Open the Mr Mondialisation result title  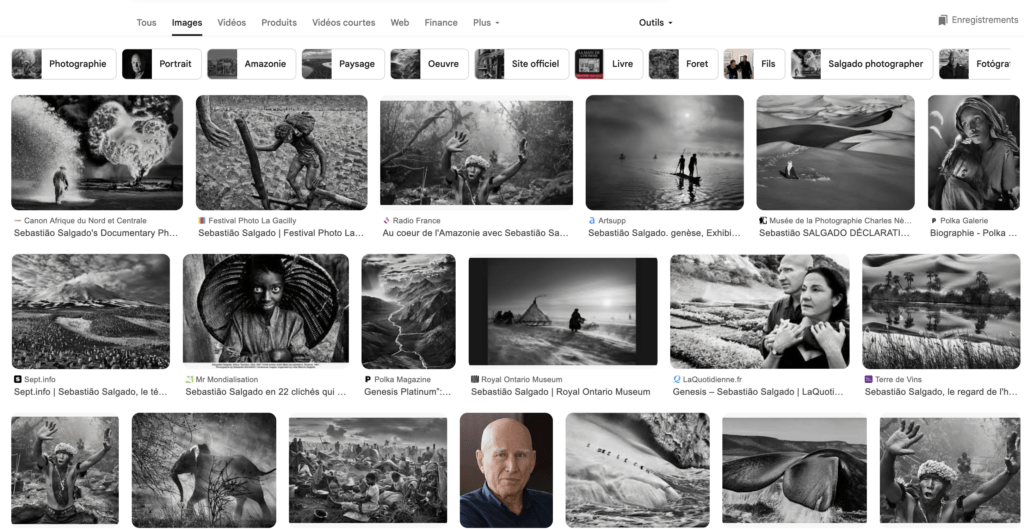pyautogui.click(x=265, y=393)
